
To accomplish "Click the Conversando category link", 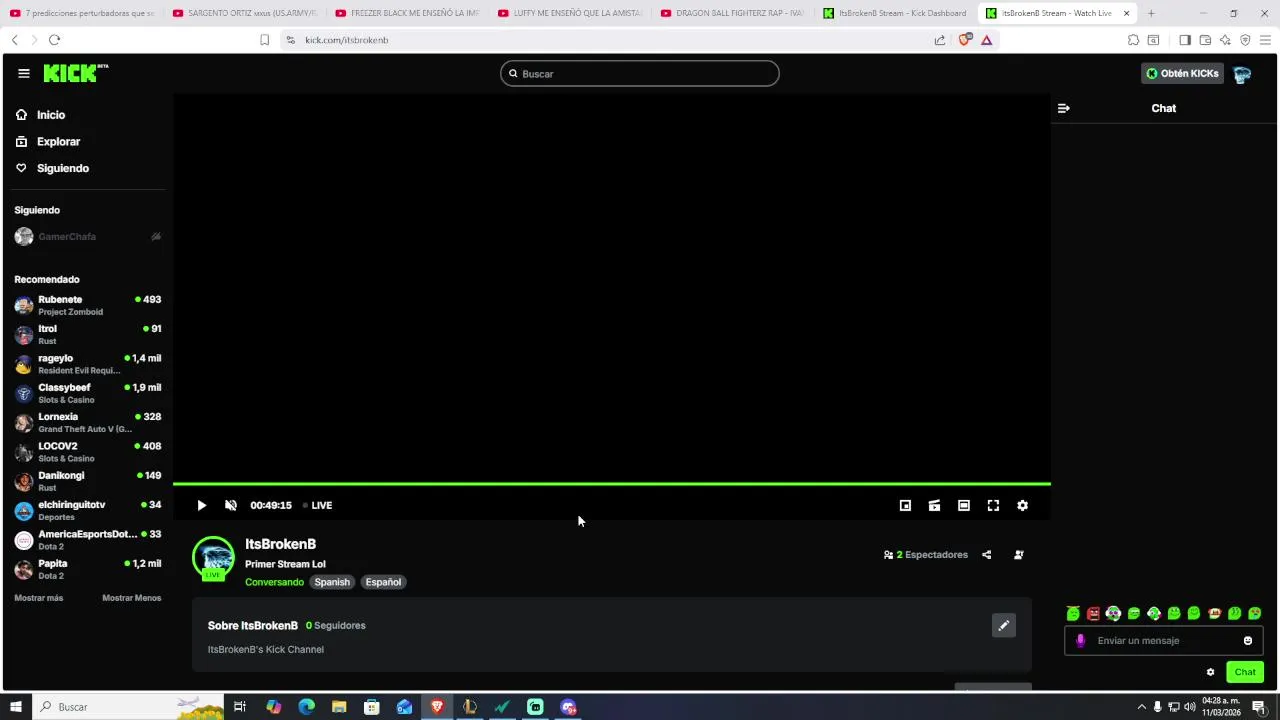I will click(x=274, y=582).
